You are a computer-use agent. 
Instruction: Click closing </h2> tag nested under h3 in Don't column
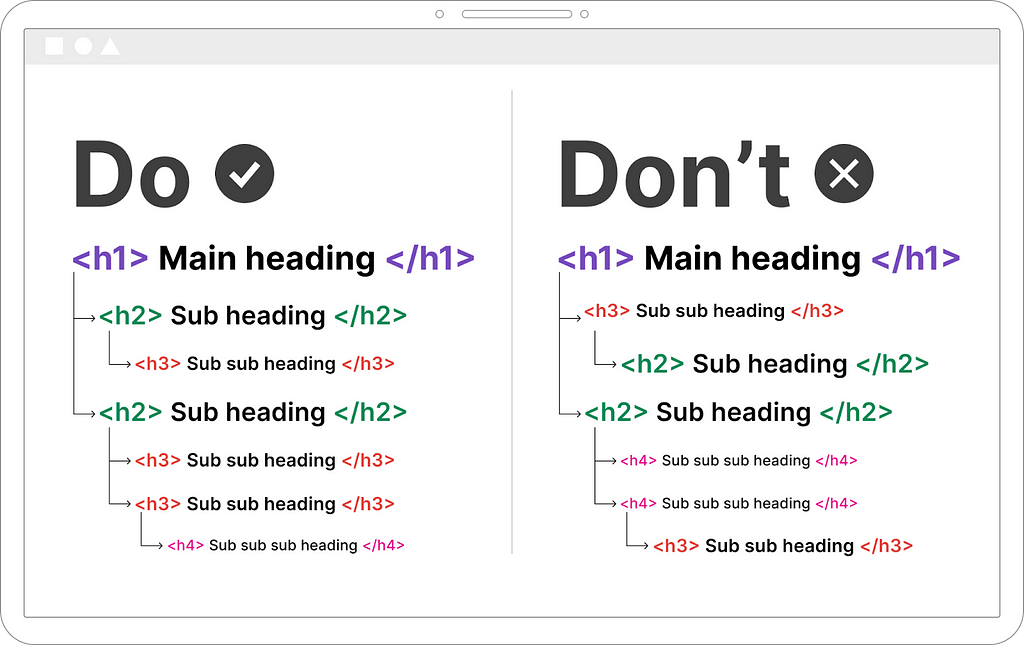892,364
